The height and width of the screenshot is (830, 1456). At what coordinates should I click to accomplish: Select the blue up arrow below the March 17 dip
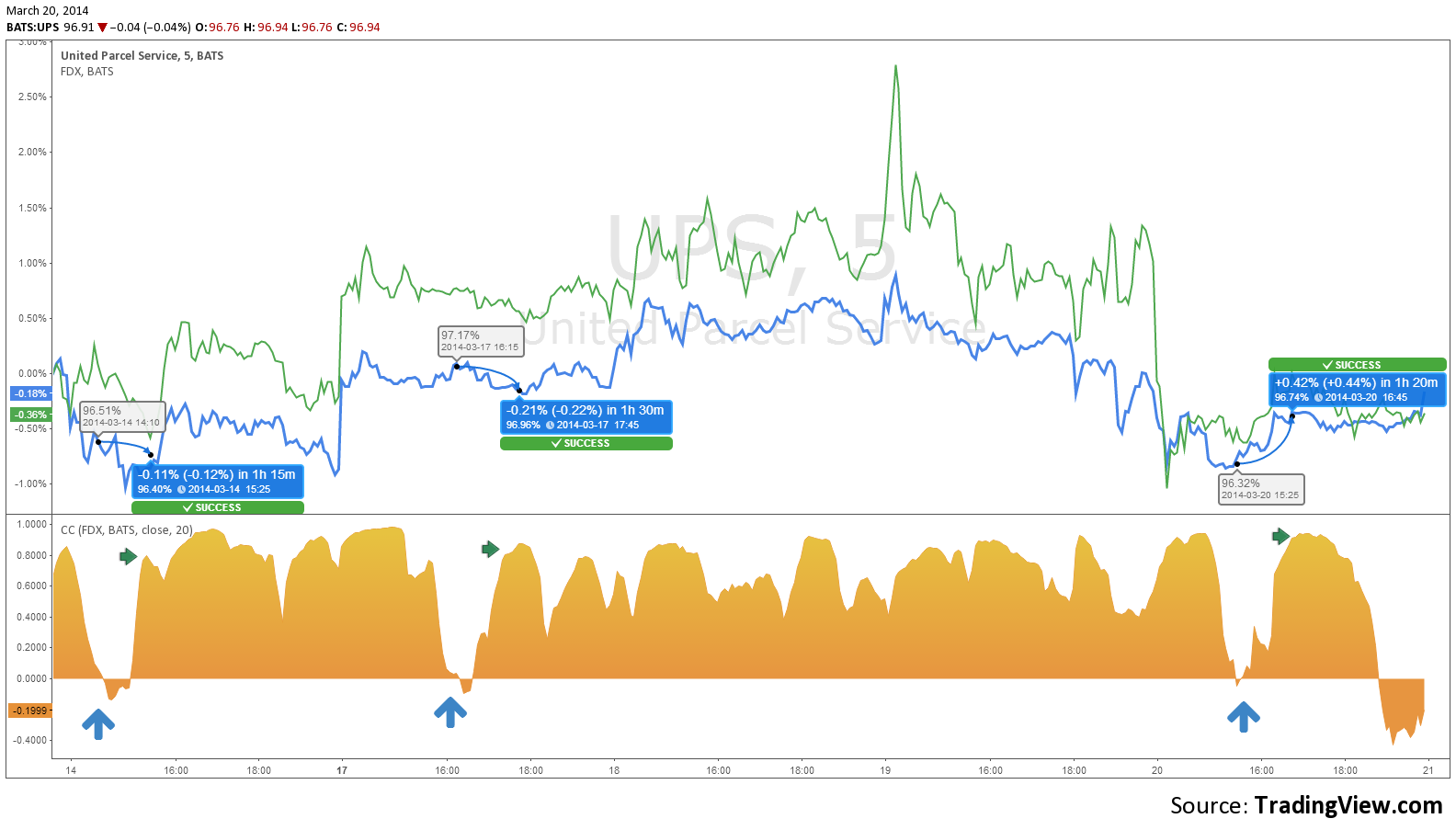point(449,712)
